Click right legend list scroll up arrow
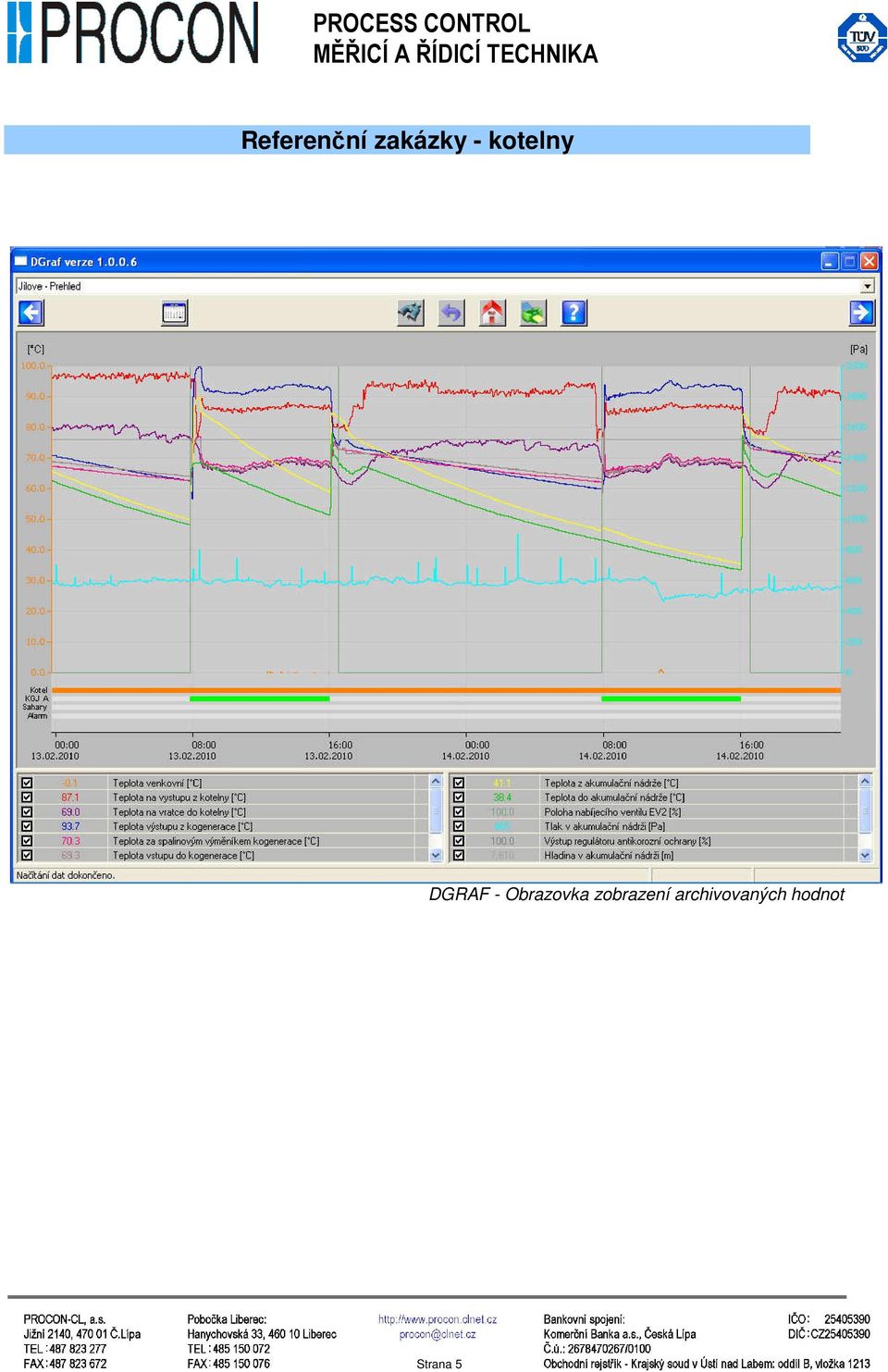Viewport: 888px width, 1372px height. click(x=865, y=782)
